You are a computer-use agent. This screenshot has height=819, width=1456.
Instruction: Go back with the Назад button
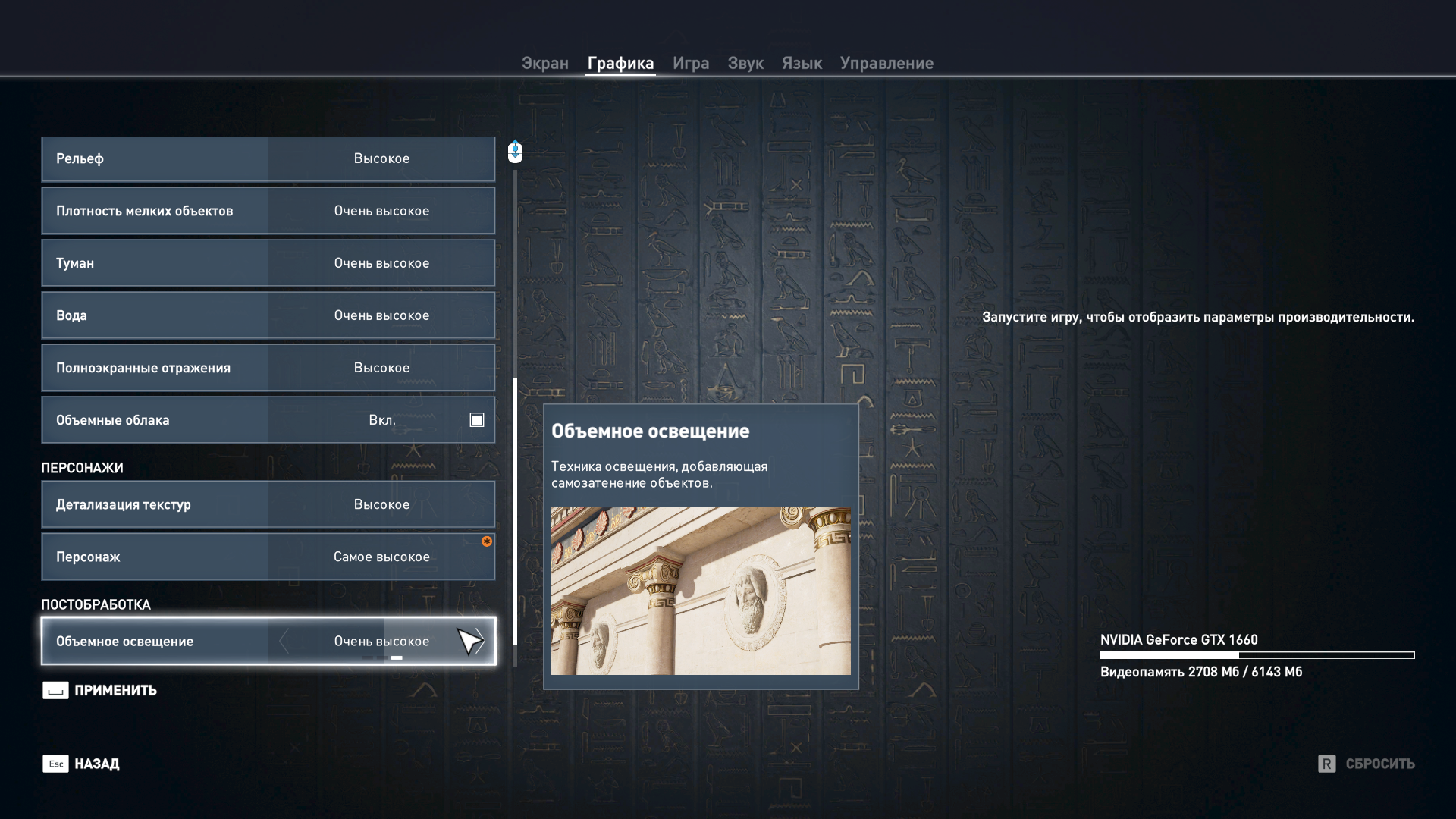click(x=96, y=764)
